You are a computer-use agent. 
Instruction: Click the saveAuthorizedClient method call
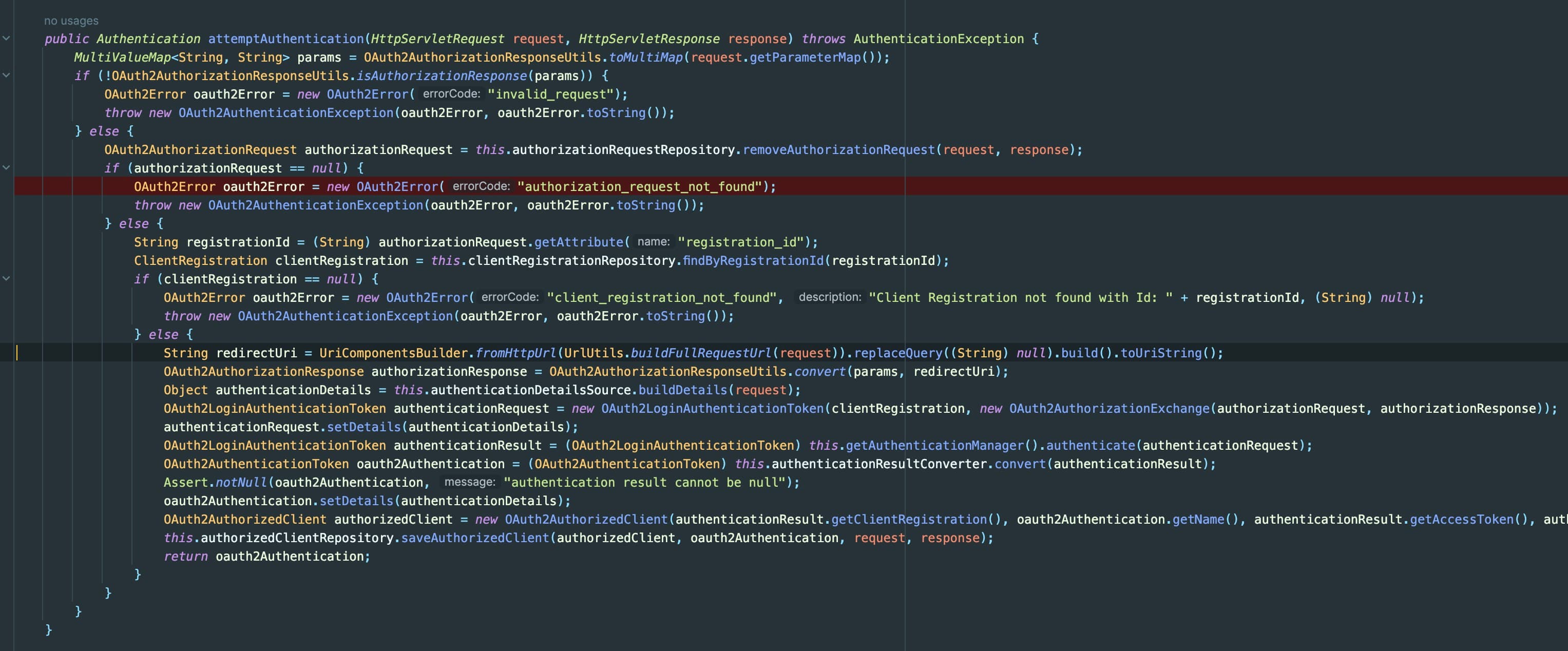click(475, 538)
